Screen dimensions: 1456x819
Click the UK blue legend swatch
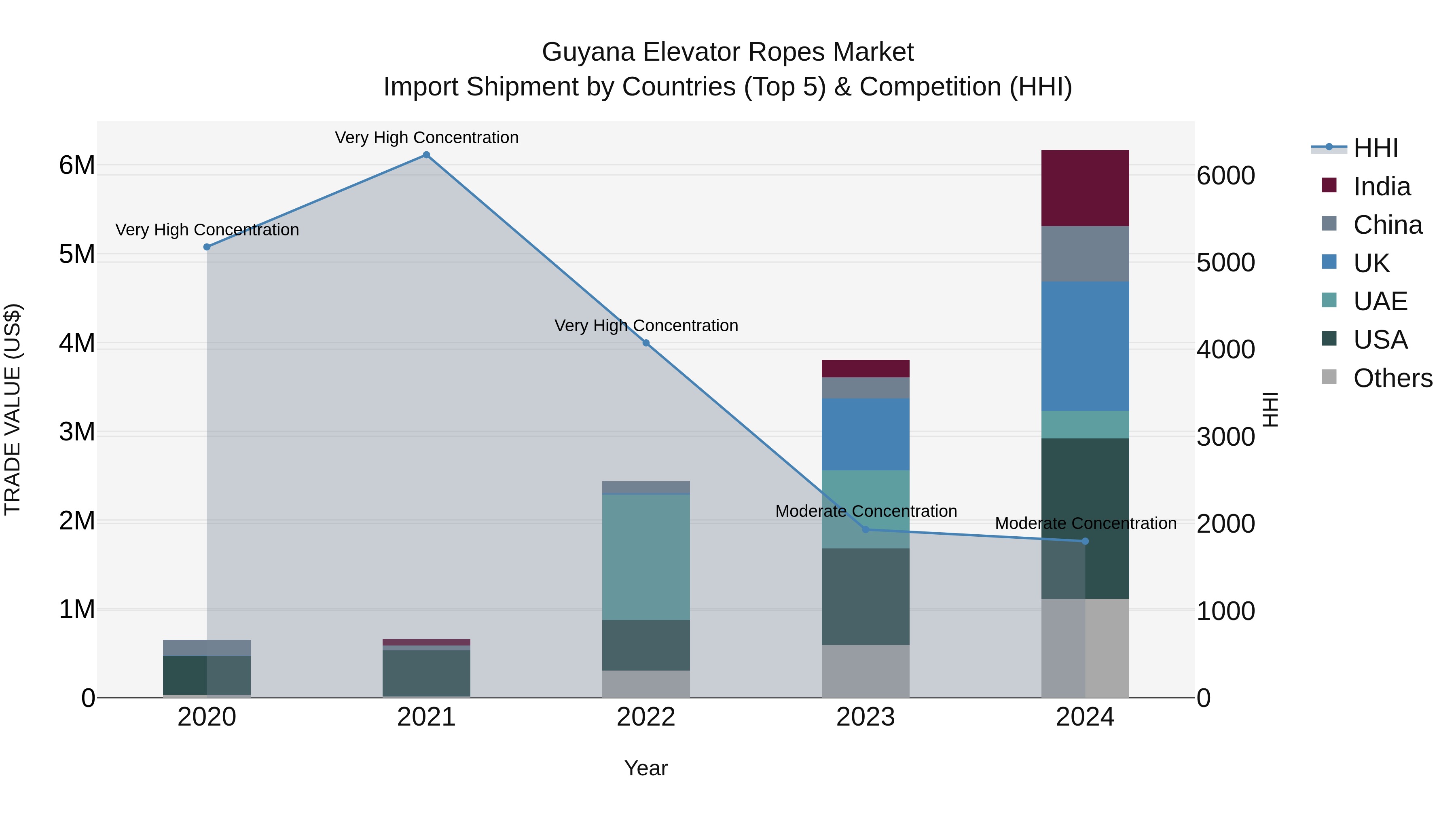pyautogui.click(x=1329, y=262)
